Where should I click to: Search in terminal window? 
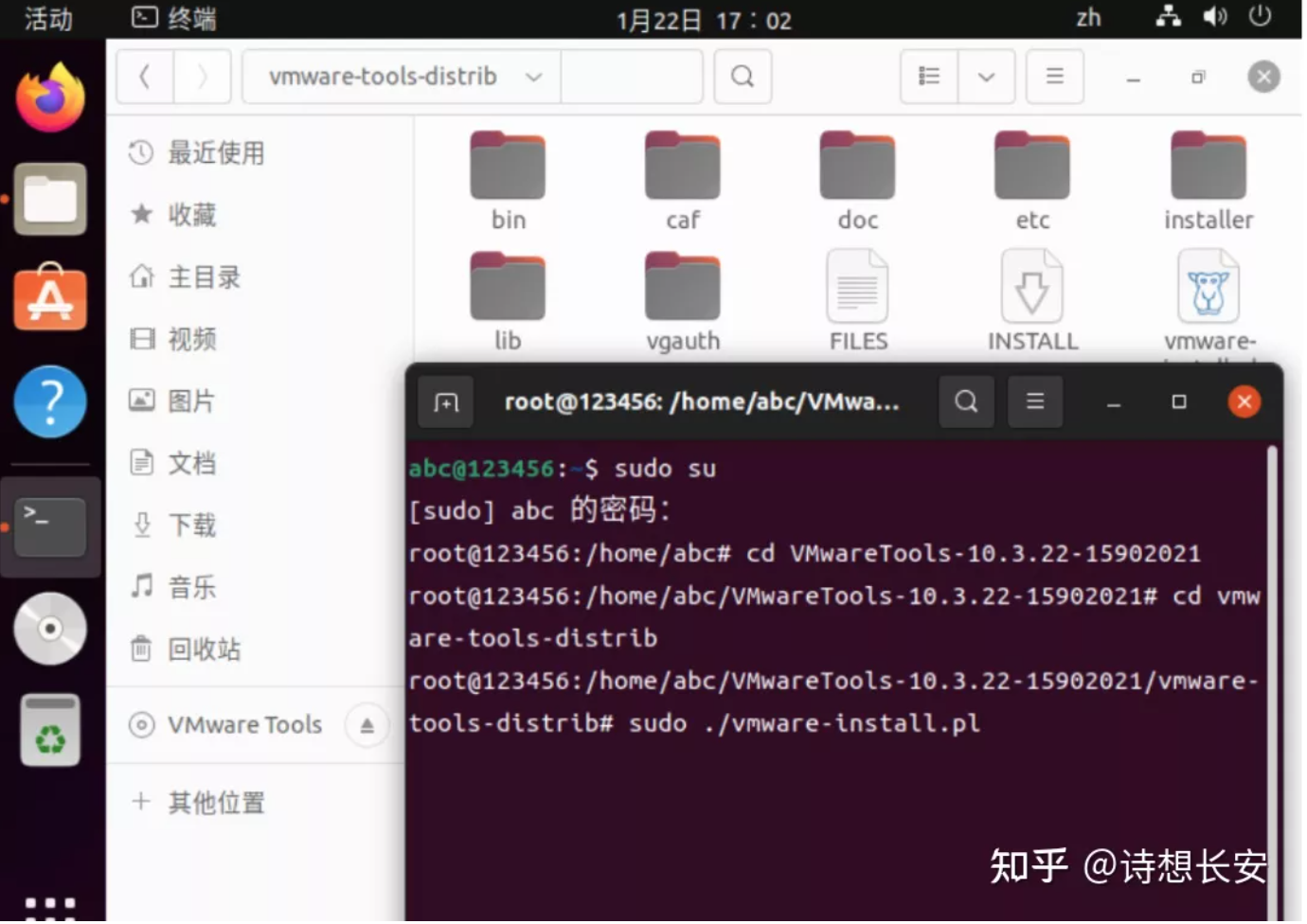click(x=966, y=401)
